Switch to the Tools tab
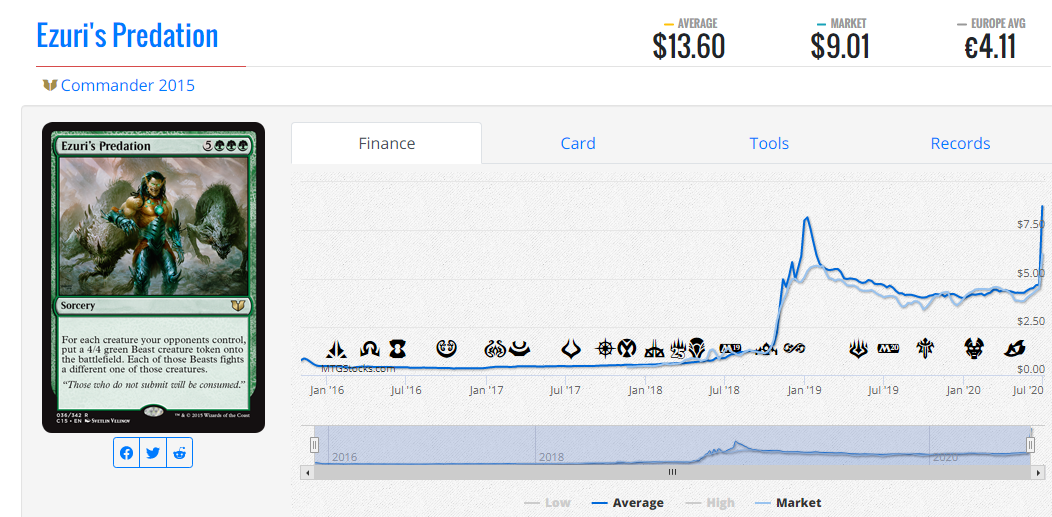This screenshot has width=1052, height=517. tap(769, 143)
